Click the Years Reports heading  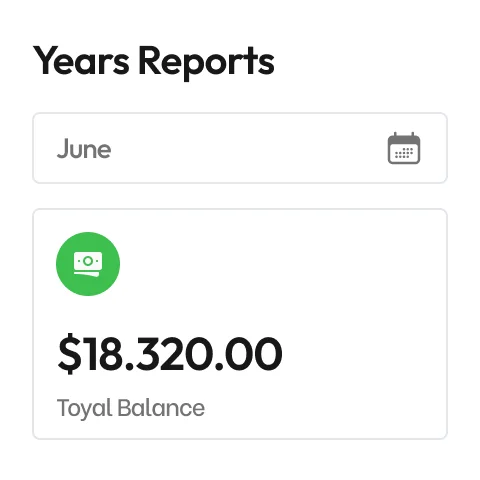pos(154,62)
